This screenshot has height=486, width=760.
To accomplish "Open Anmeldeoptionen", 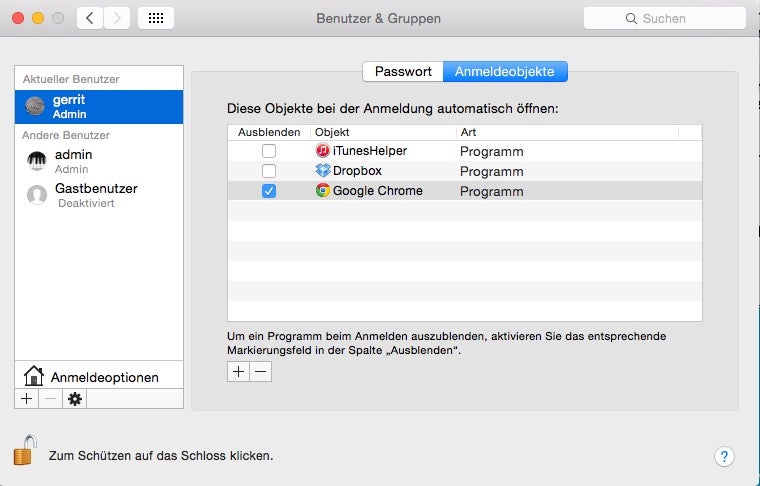I will tap(99, 376).
